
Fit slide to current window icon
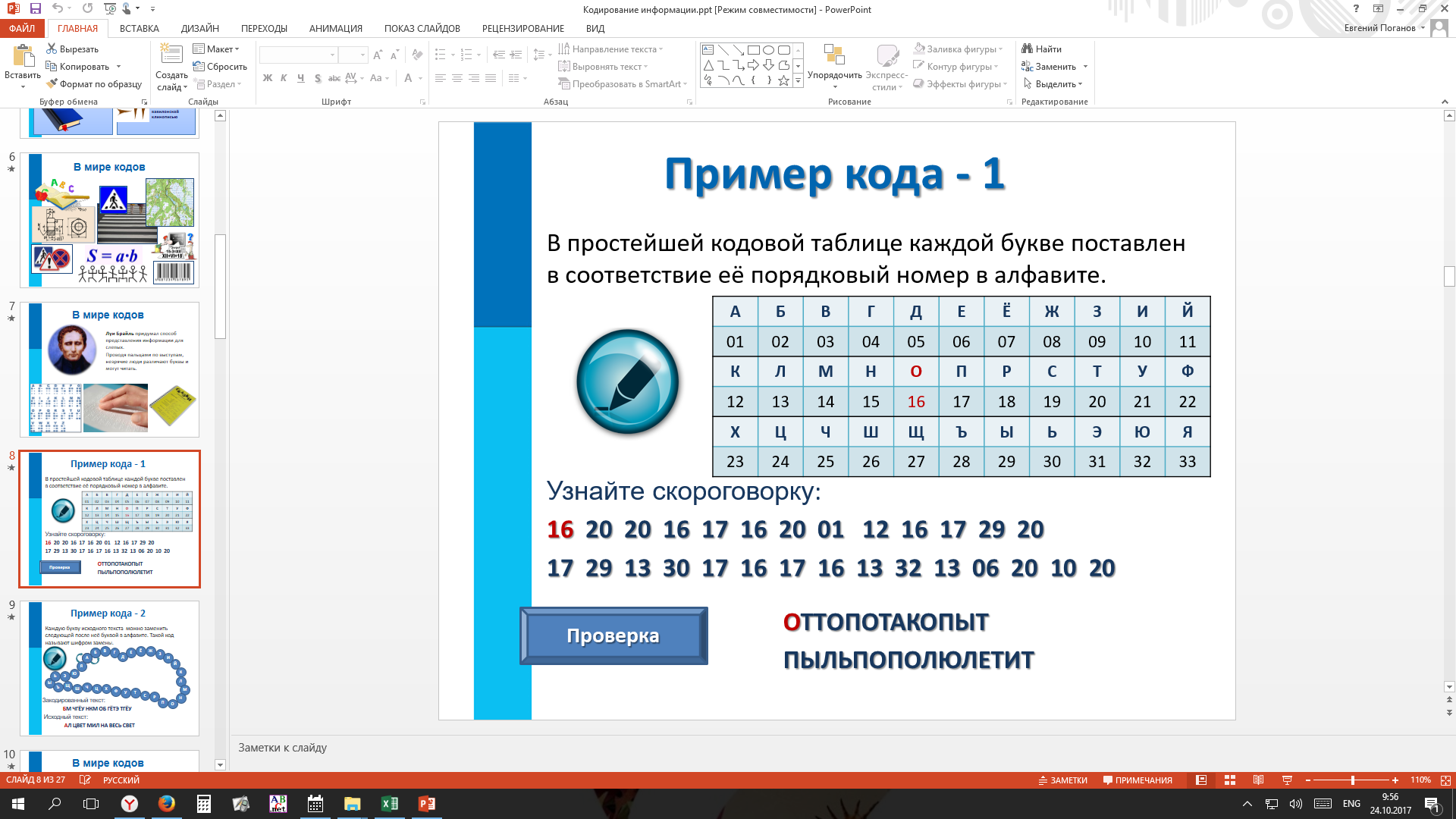1445,780
